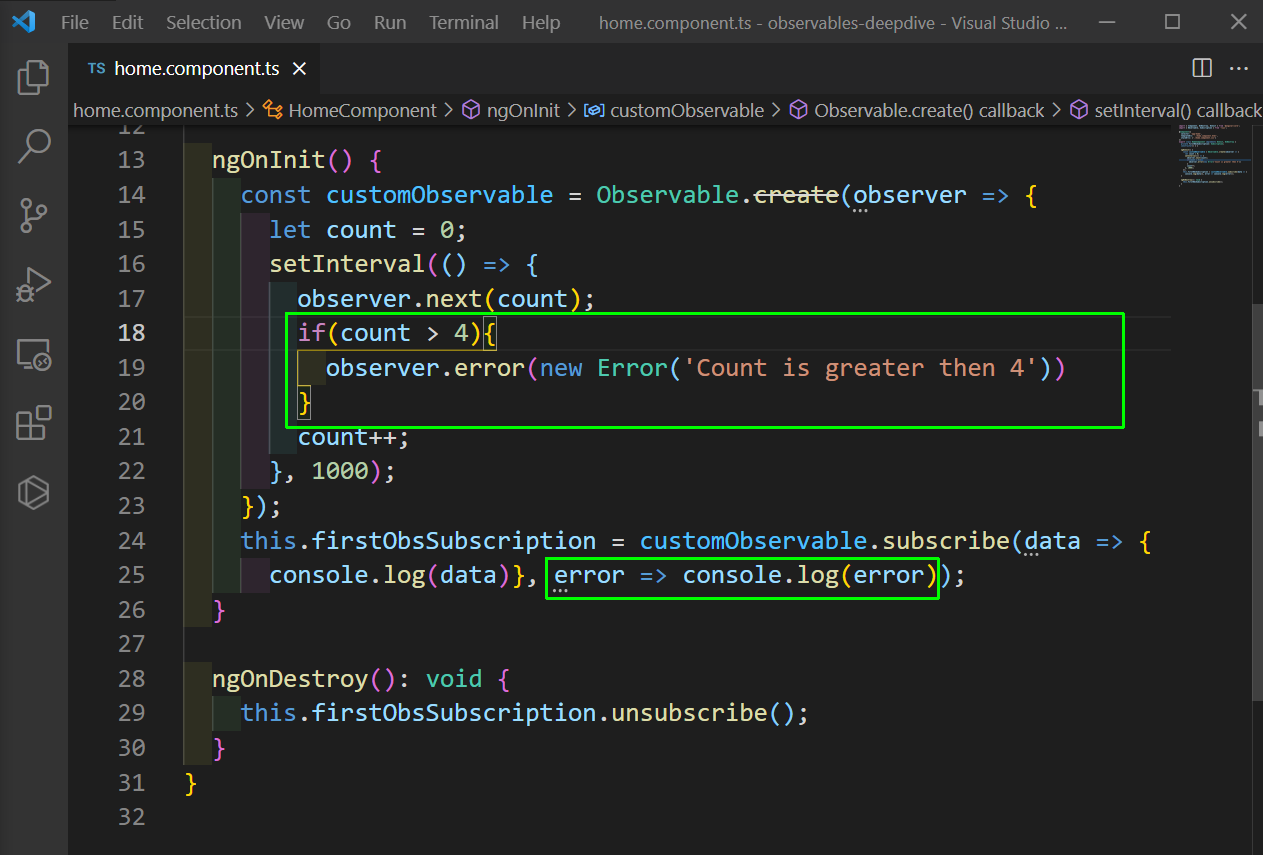Select the home.component.ts editor tab
Image resolution: width=1263 pixels, height=855 pixels.
point(196,69)
